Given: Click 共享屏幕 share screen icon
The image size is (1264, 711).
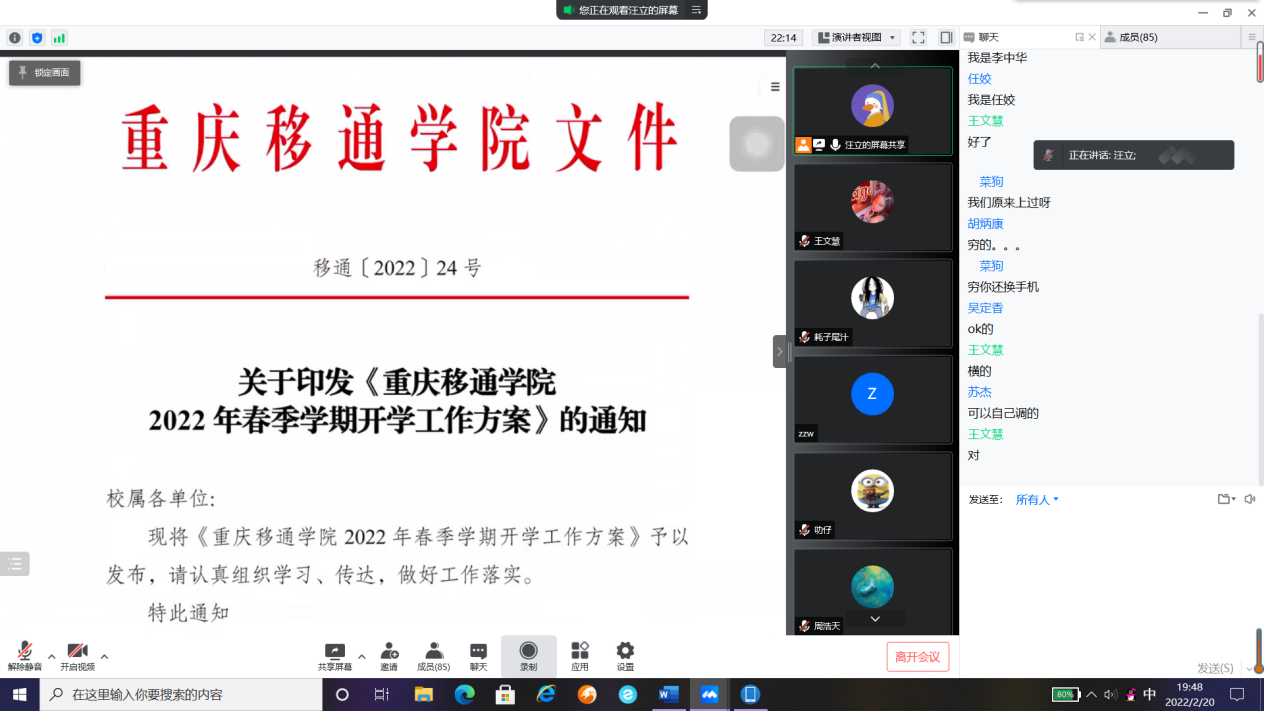Looking at the screenshot, I should tap(335, 656).
